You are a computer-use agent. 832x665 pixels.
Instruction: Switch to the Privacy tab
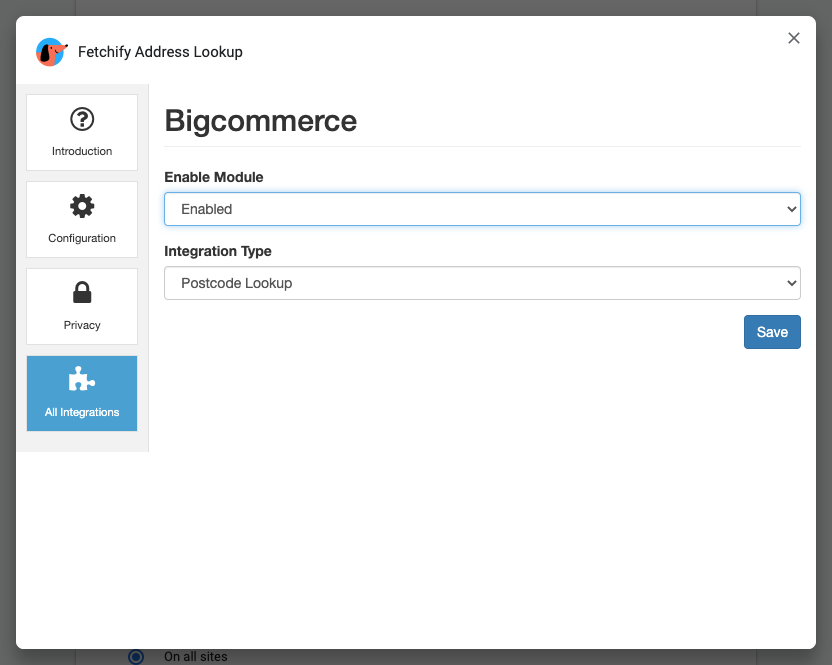[x=82, y=307]
